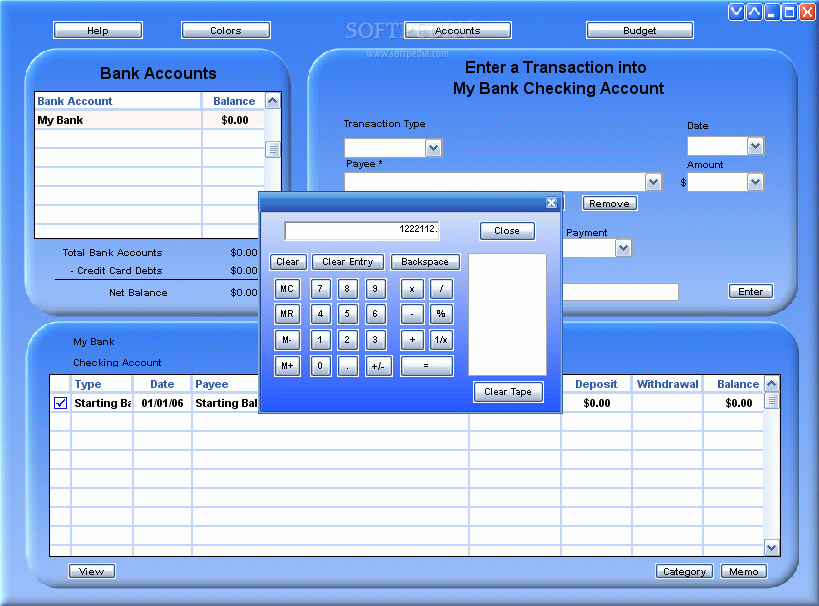The height and width of the screenshot is (606, 819).
Task: Click calculator digit 0 key
Action: click(x=321, y=366)
